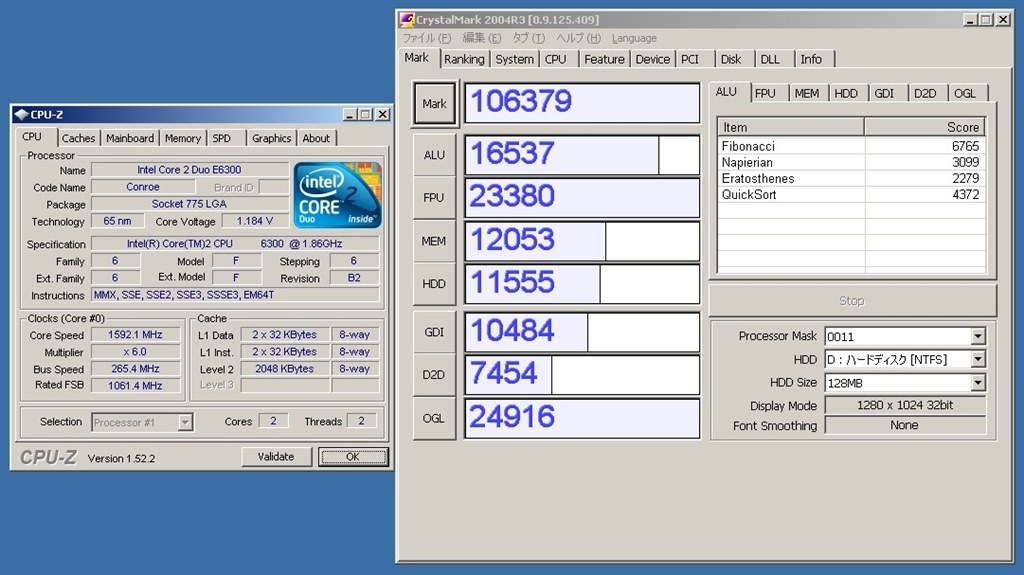Click the ALU score bar 16537
Viewport: 1024px width, 575px height.
coord(582,155)
